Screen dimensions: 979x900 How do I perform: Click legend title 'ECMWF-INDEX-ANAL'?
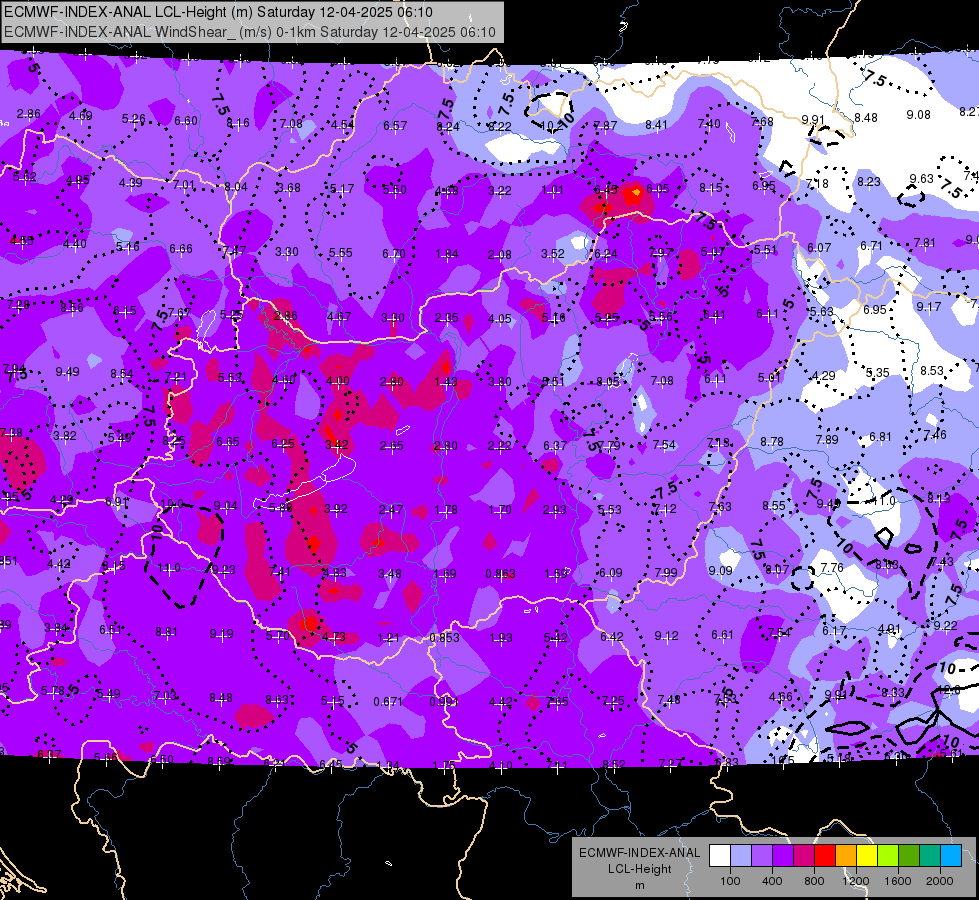point(639,853)
